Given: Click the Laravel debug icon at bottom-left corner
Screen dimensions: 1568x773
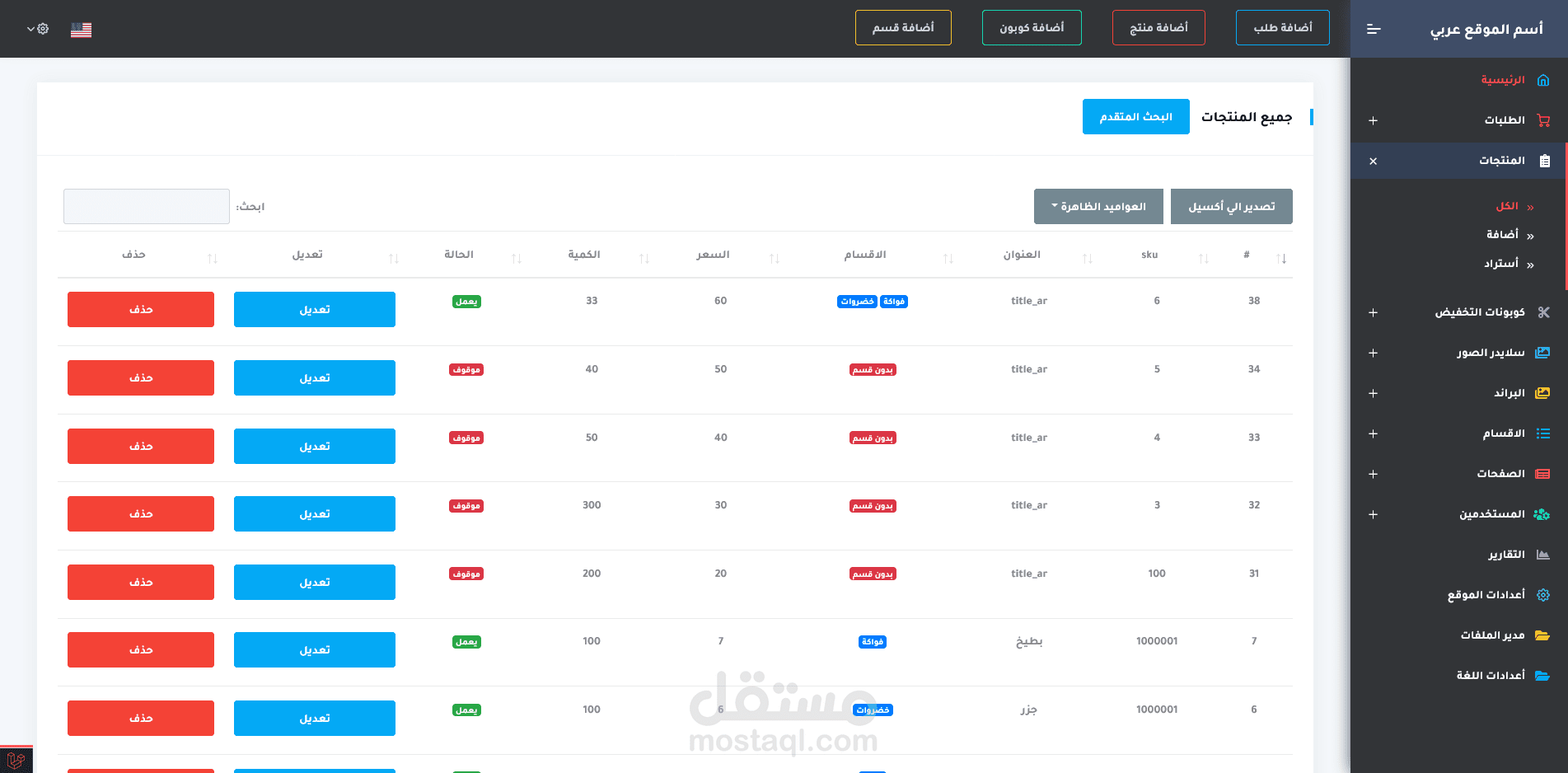Looking at the screenshot, I should click(16, 760).
